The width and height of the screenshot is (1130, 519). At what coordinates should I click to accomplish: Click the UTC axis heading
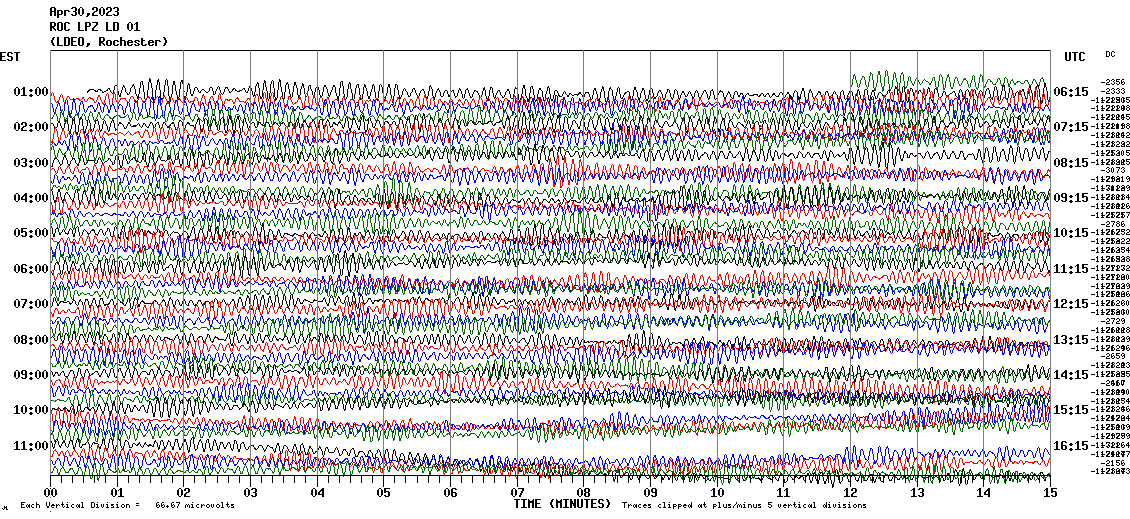[1075, 57]
